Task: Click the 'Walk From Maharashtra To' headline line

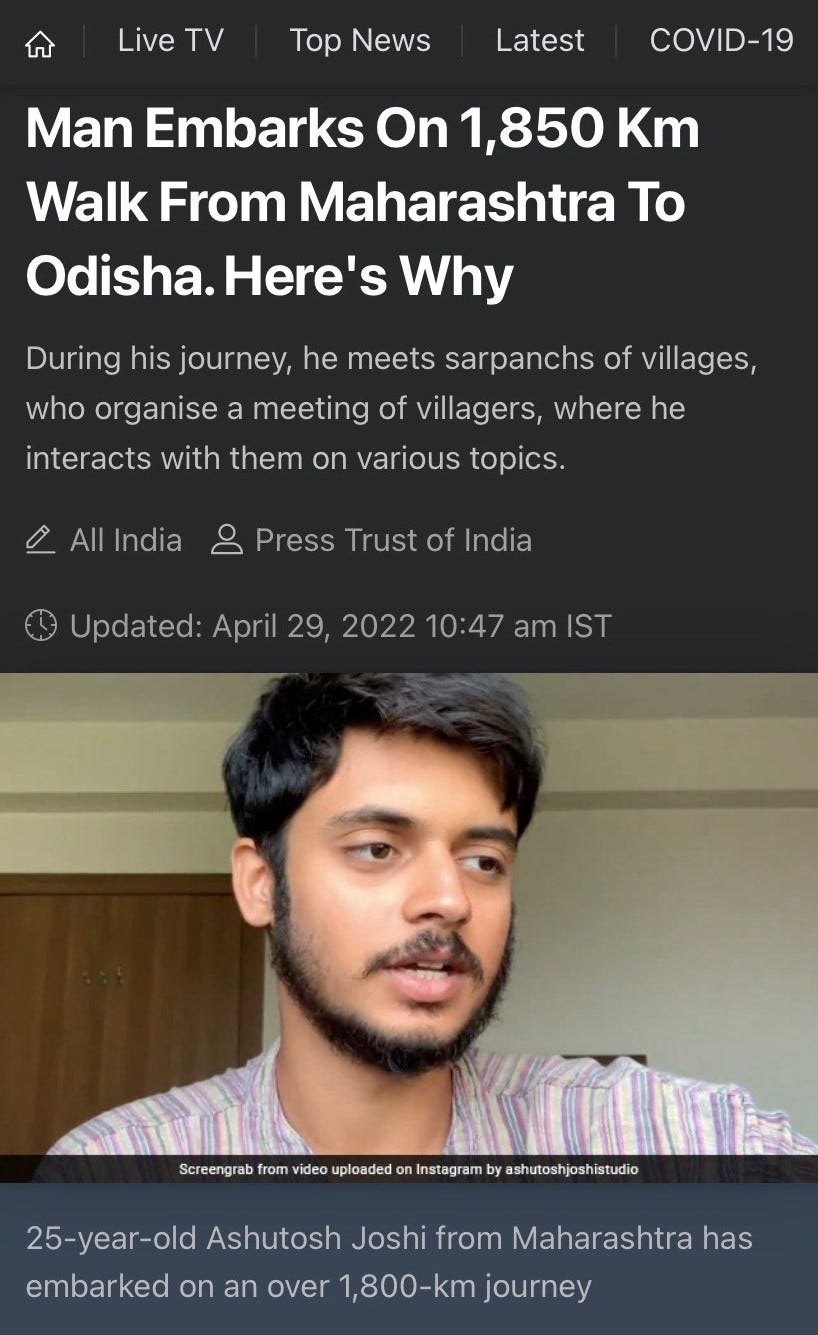Action: click(x=355, y=203)
